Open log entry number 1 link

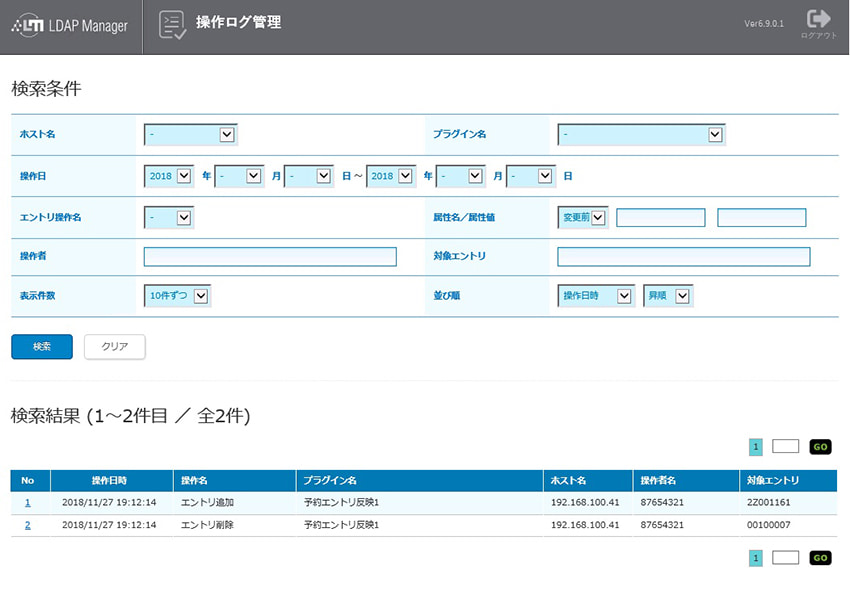click(x=28, y=502)
